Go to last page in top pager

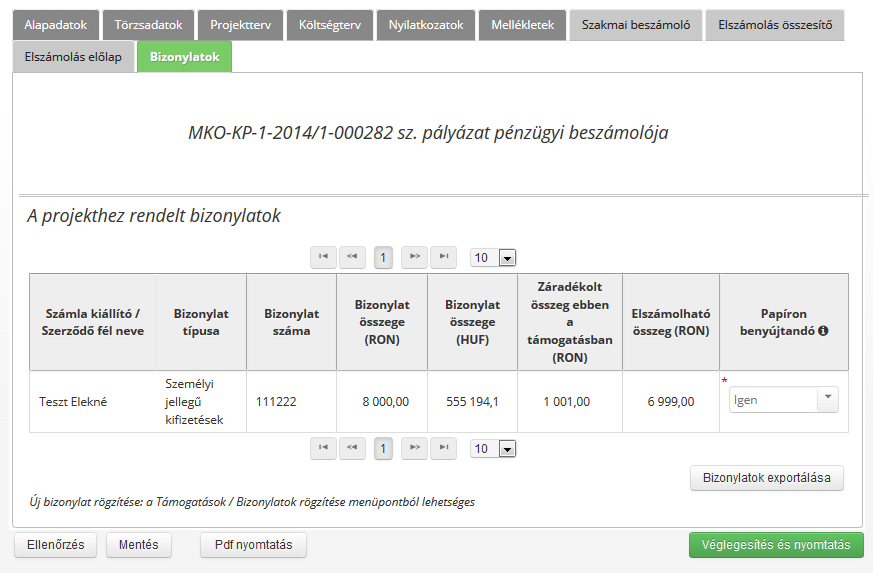[444, 257]
